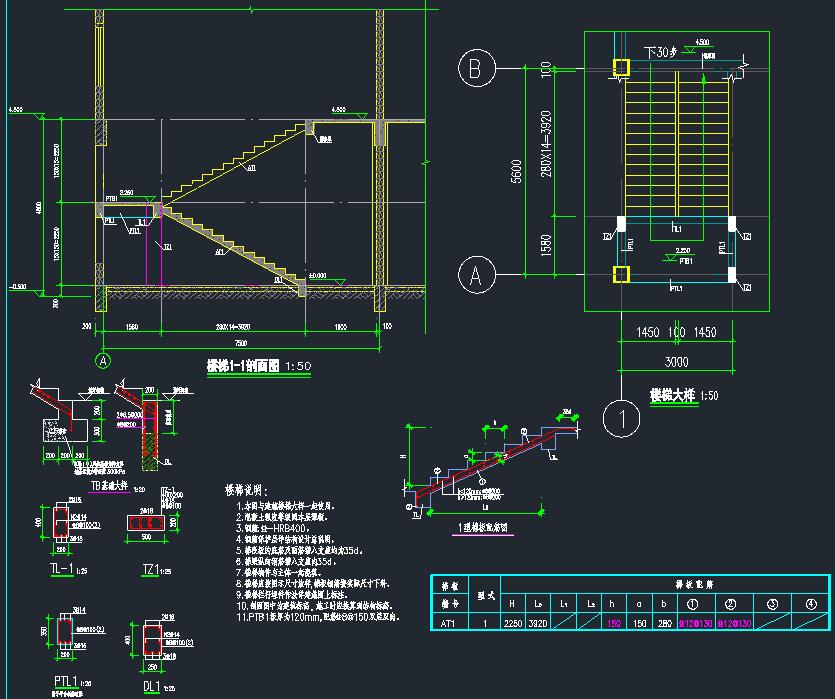Select the magenta 150 value in table

tap(612, 621)
